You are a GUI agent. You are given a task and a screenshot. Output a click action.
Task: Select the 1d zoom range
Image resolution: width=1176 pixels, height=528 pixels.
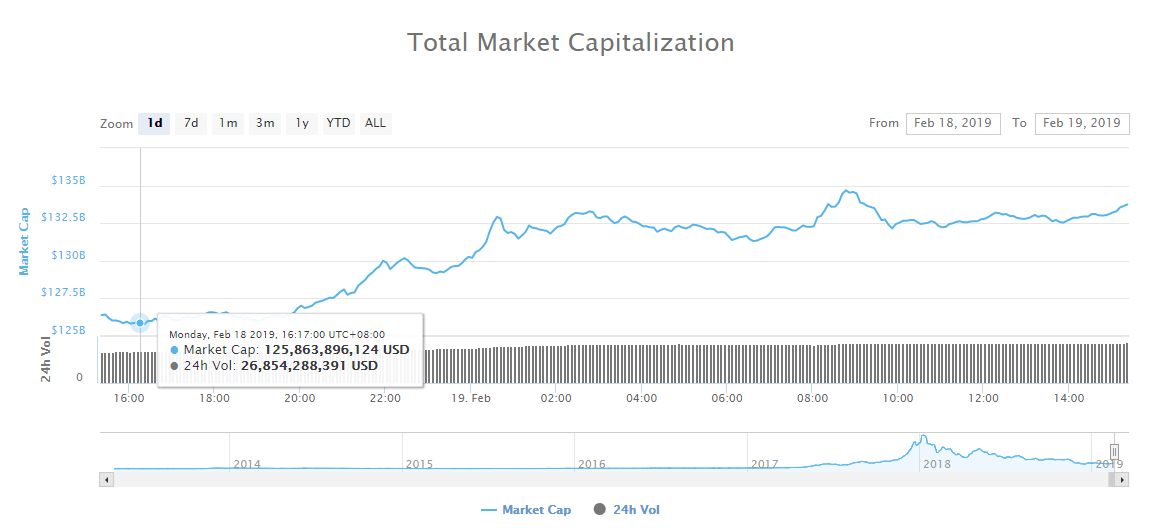pyautogui.click(x=154, y=124)
